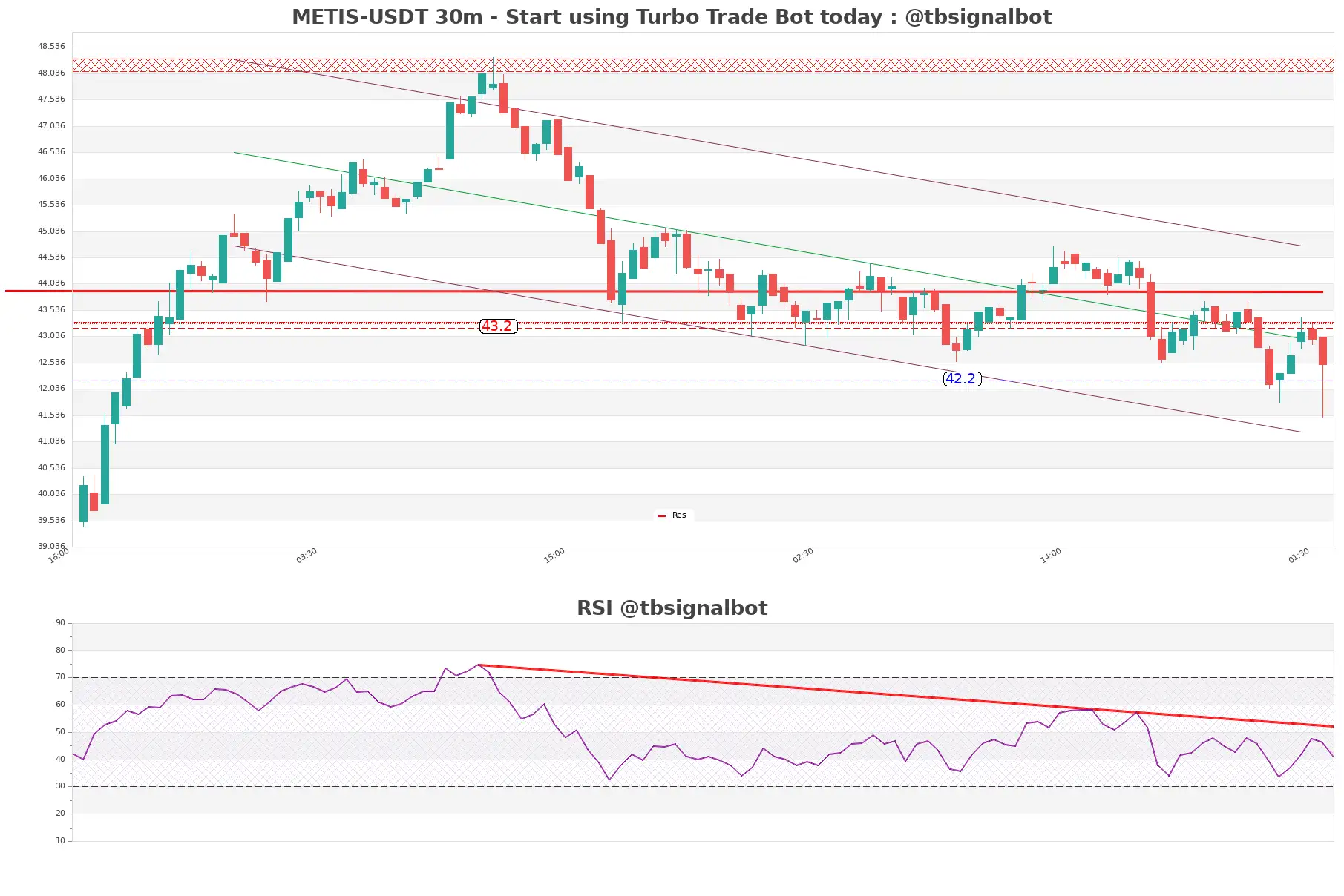
Task: Click the RSI 20 axis label
Action: (60, 813)
